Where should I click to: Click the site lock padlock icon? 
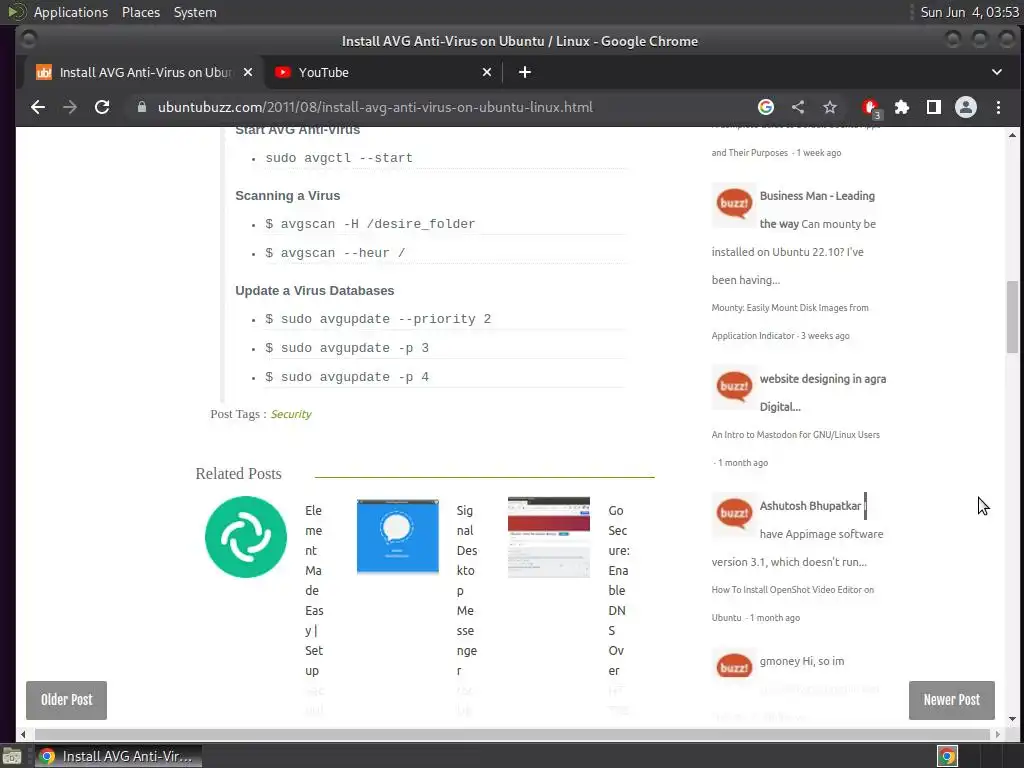point(142,106)
